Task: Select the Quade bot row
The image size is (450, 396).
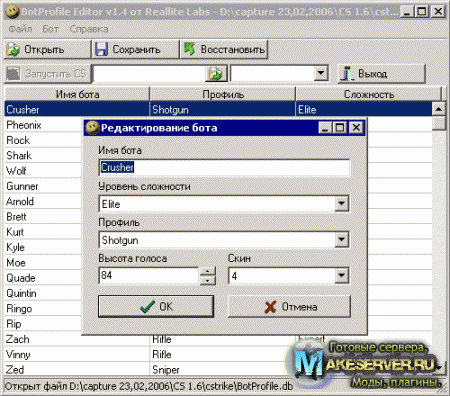Action: [43, 278]
